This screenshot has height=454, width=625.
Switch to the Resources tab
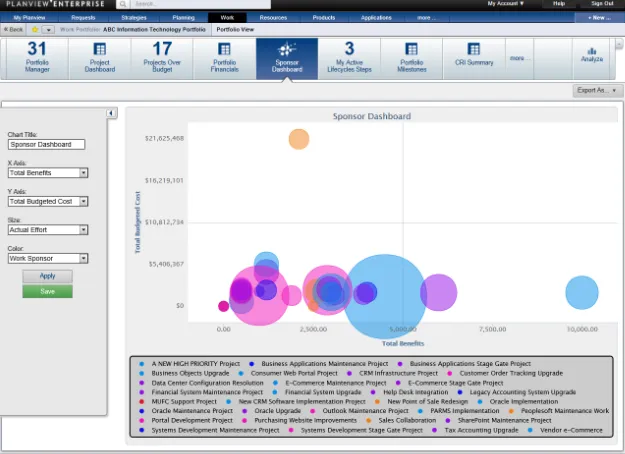coord(273,18)
